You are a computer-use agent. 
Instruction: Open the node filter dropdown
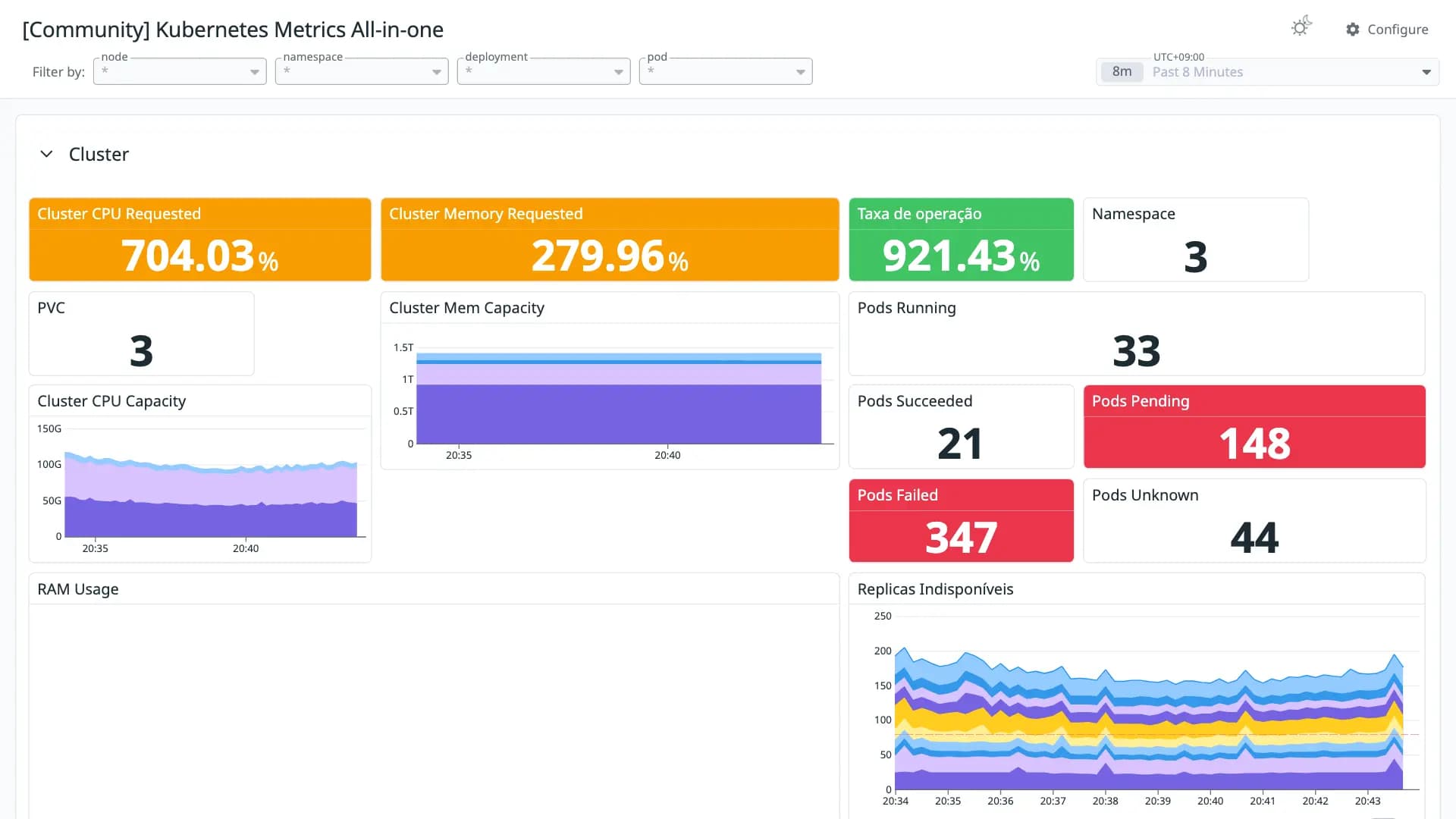pos(180,71)
